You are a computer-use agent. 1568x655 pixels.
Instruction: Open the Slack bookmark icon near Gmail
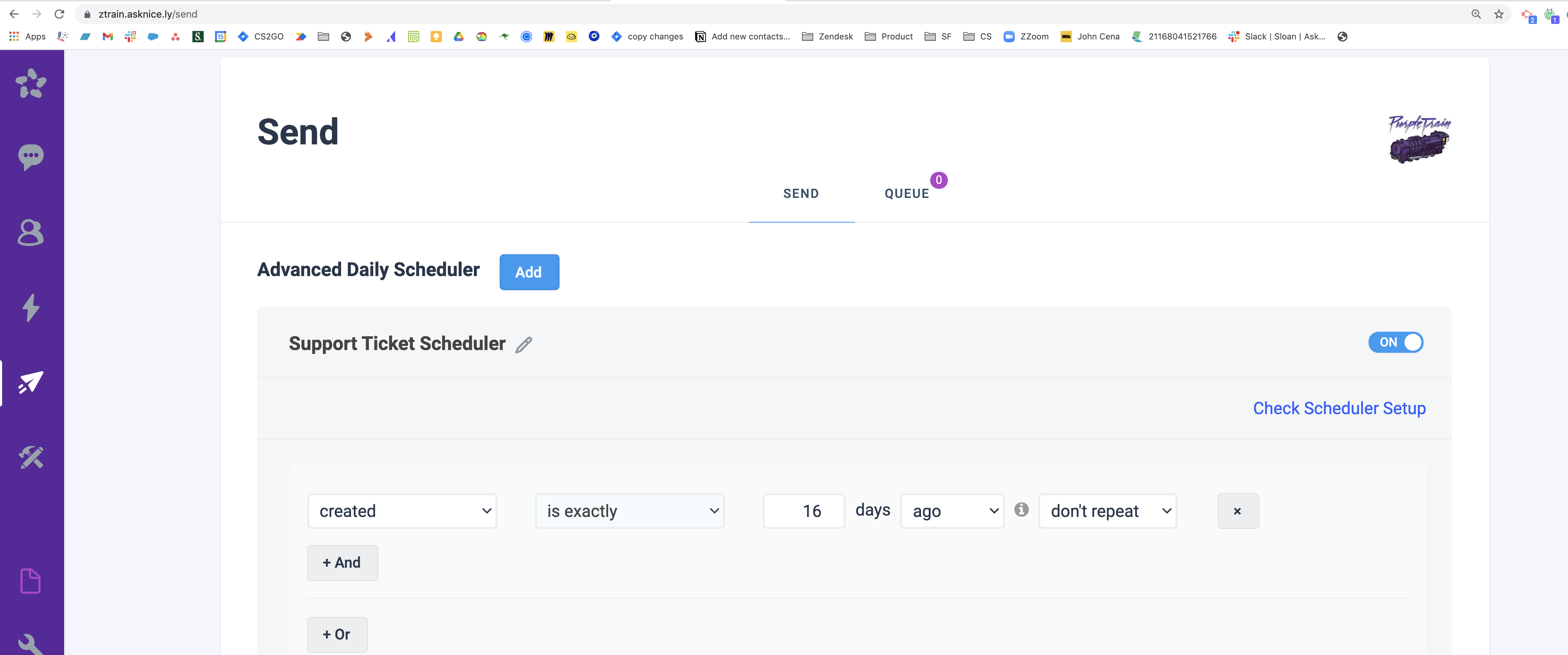pyautogui.click(x=130, y=37)
